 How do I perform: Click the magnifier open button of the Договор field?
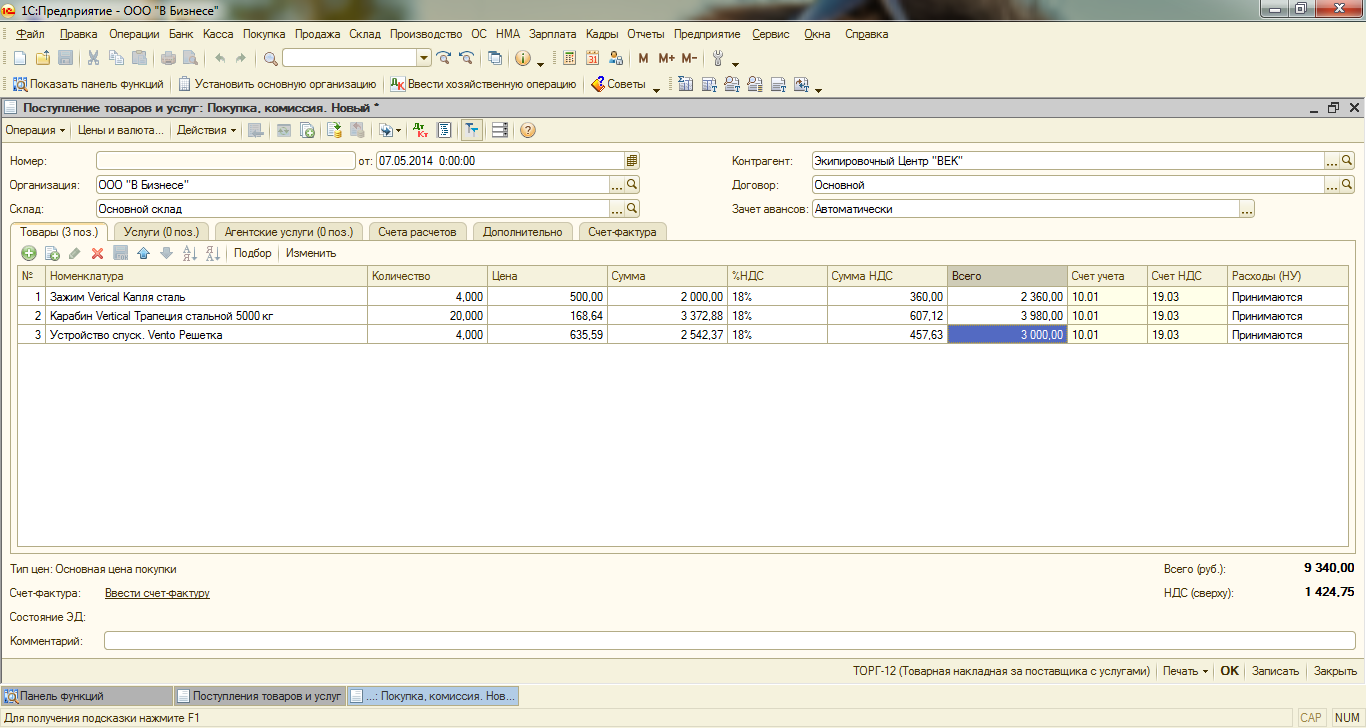coord(1347,185)
